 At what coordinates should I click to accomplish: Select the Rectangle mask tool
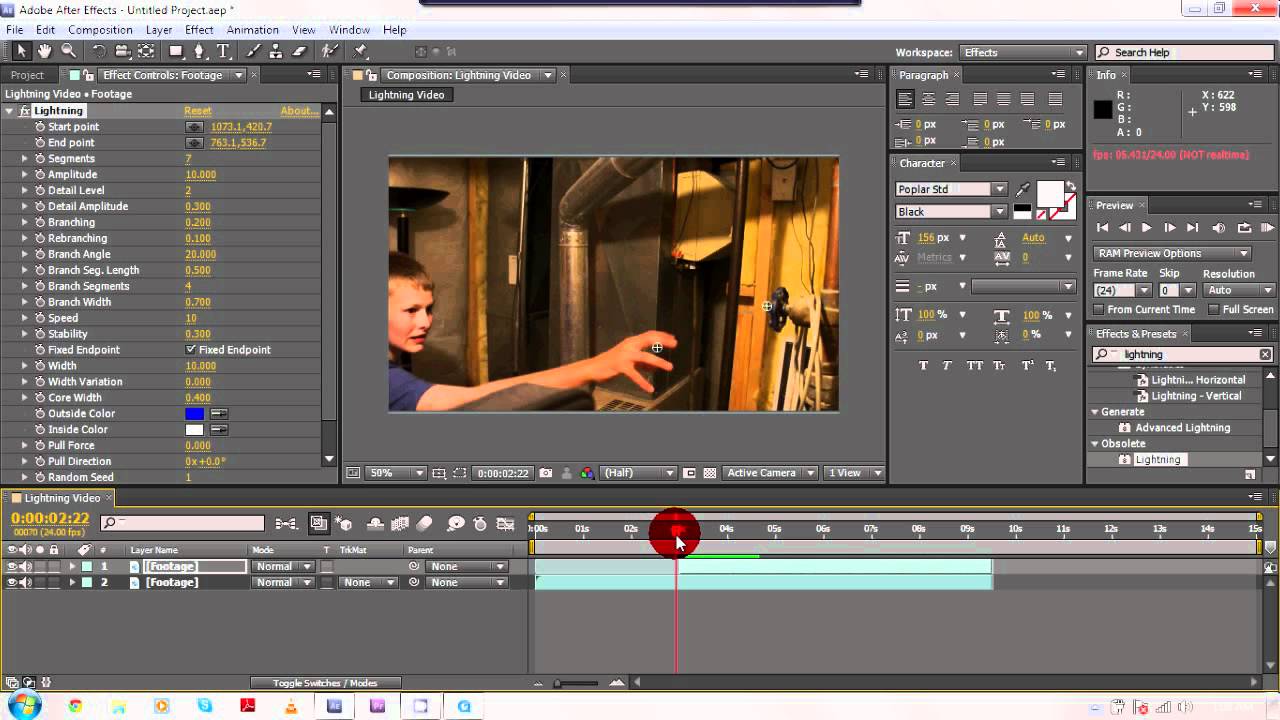[176, 51]
